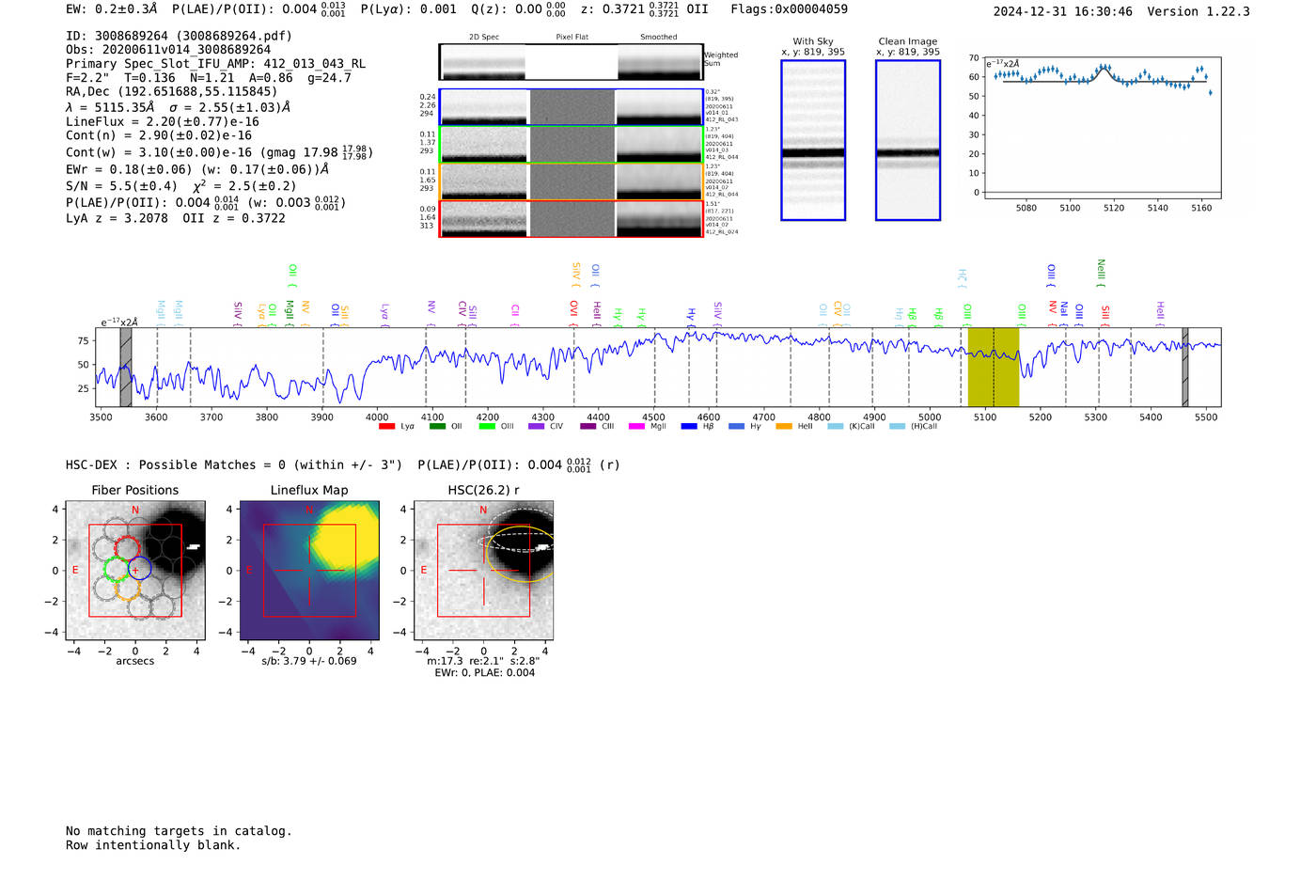The height and width of the screenshot is (896, 1316).
Task: Click the Gaussian emission line fit plot
Action: point(1102,127)
